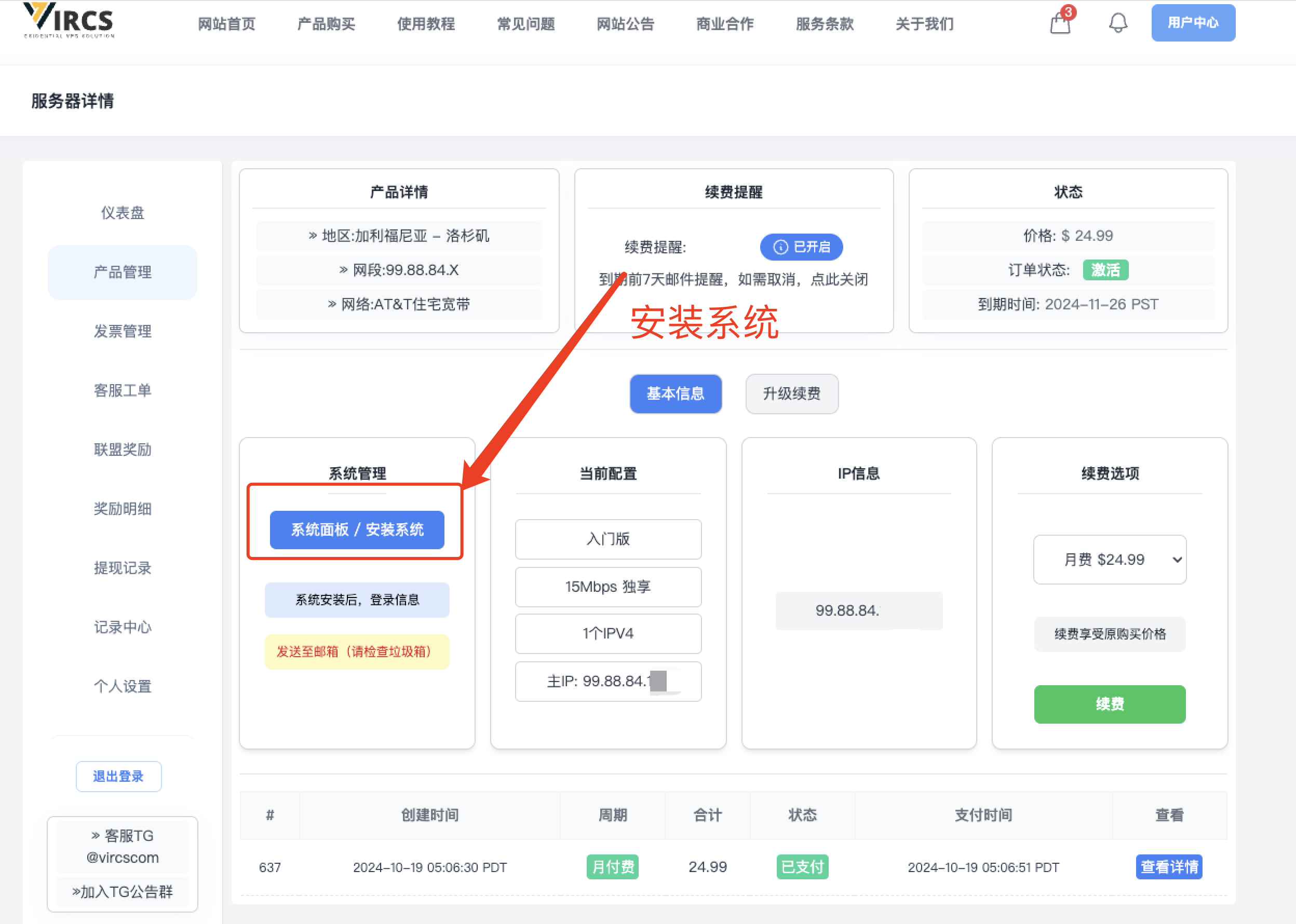Click the 99.88.84 IP address field

pos(858,610)
